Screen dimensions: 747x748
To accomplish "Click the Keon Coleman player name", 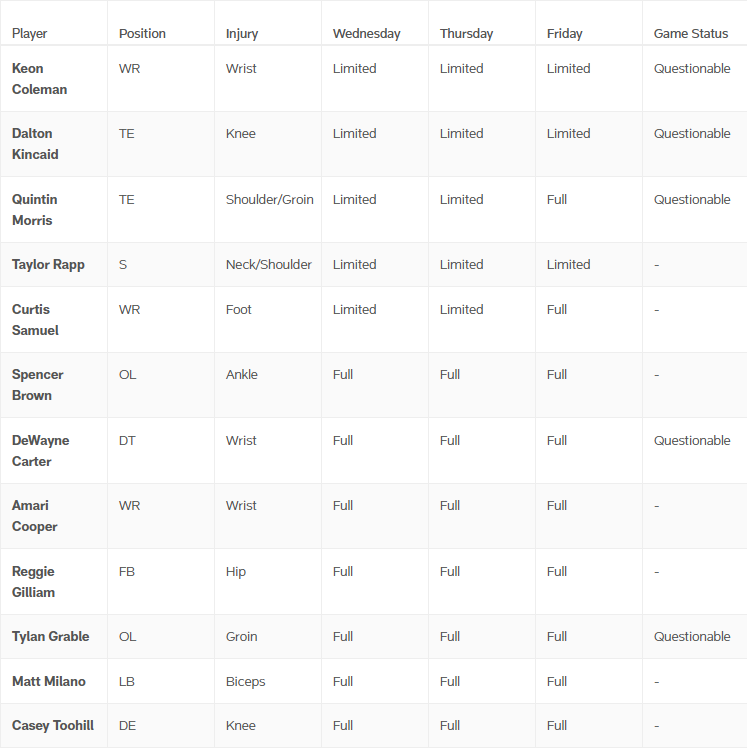I will (x=39, y=79).
